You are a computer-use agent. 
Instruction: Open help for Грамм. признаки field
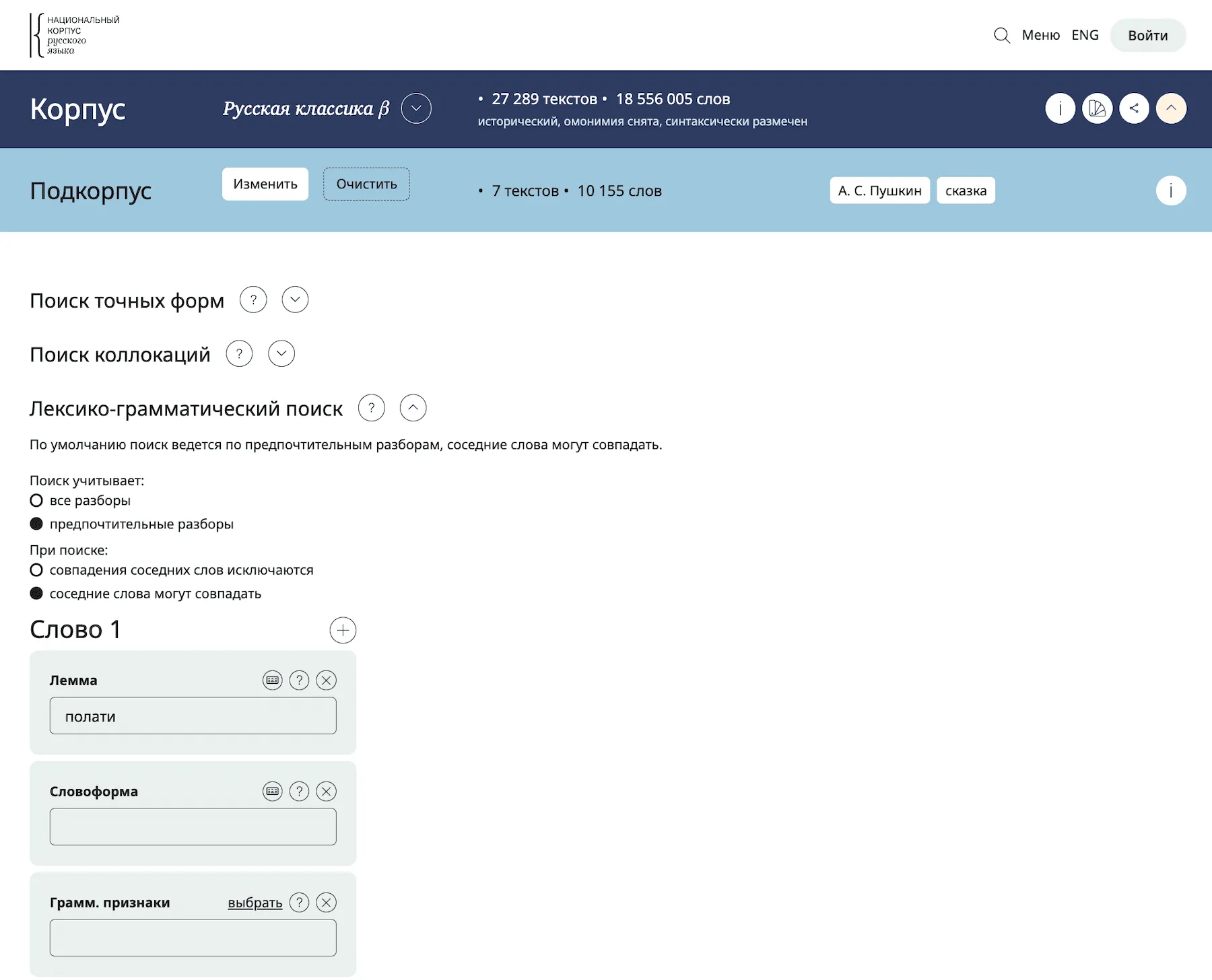point(299,903)
